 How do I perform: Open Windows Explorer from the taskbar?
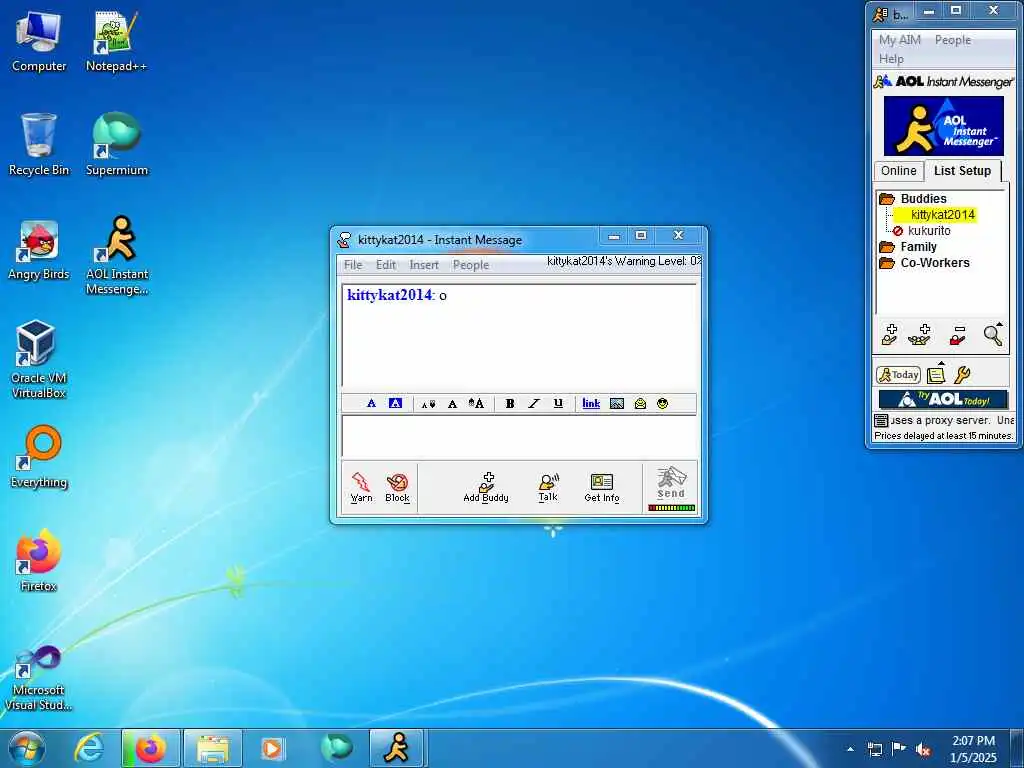(x=212, y=748)
